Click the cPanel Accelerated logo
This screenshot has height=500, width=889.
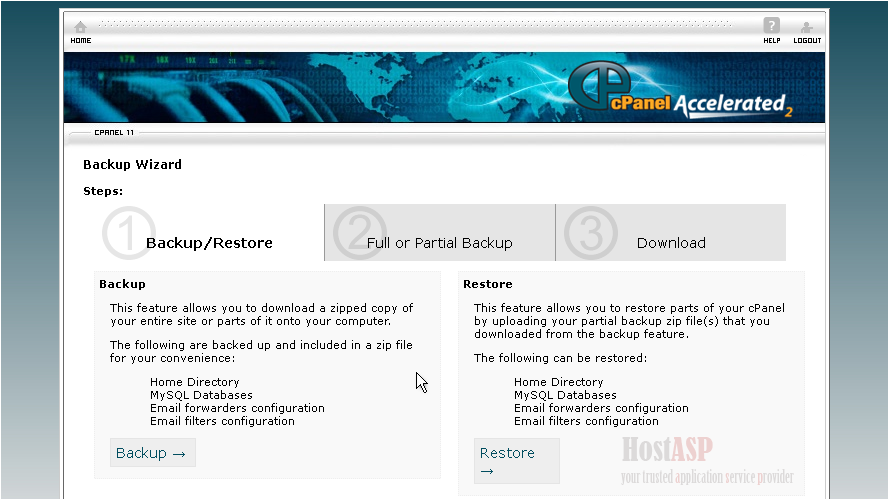click(x=678, y=93)
